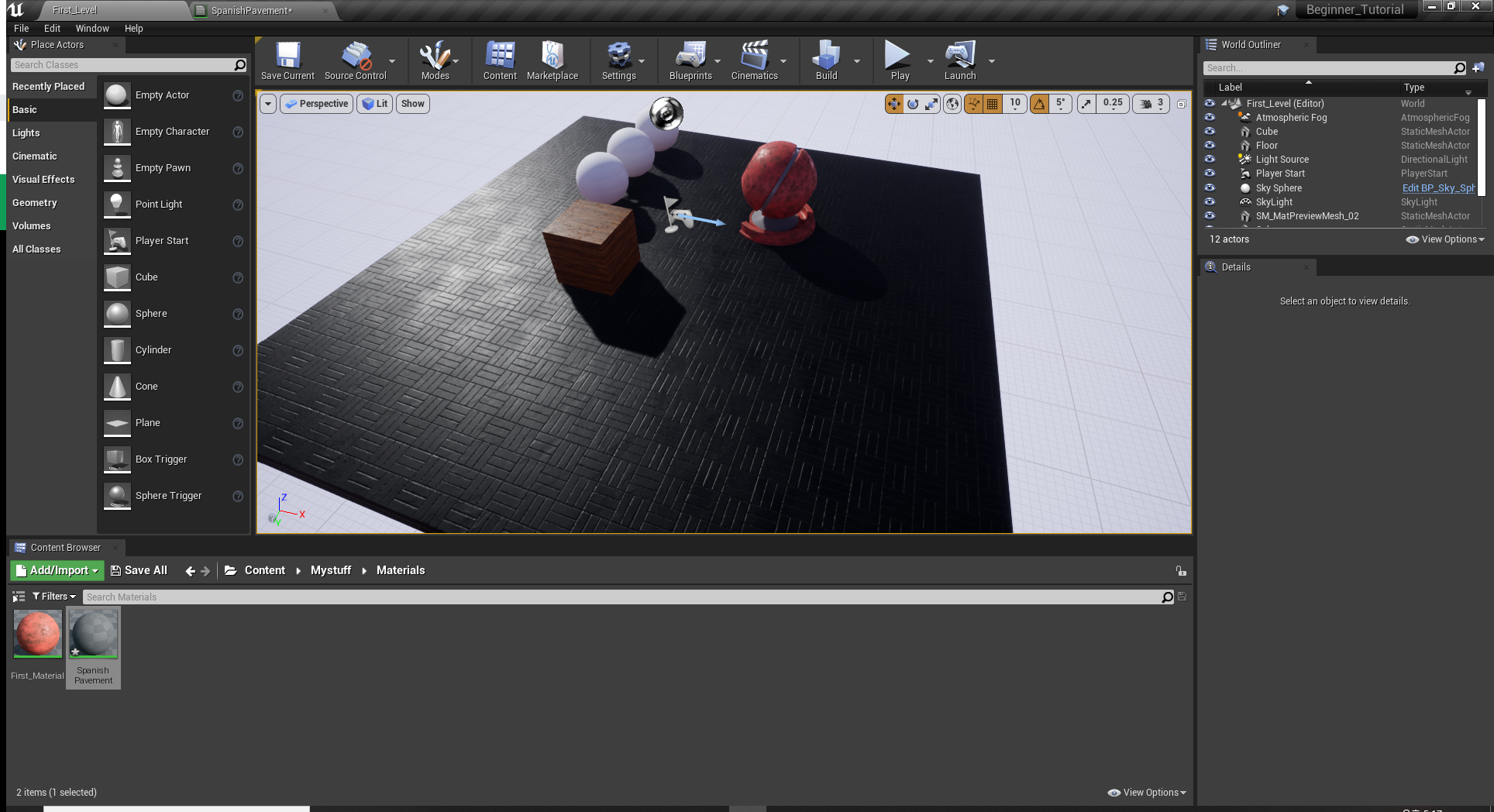
Task: Collapse the First_Level (Editor) tree
Action: click(1224, 103)
